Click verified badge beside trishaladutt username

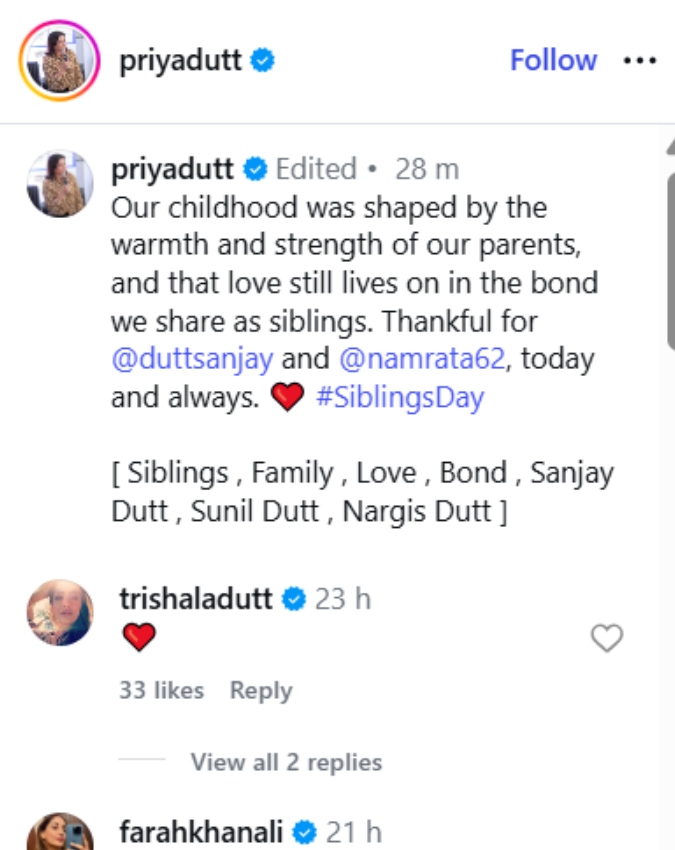pyautogui.click(x=293, y=599)
